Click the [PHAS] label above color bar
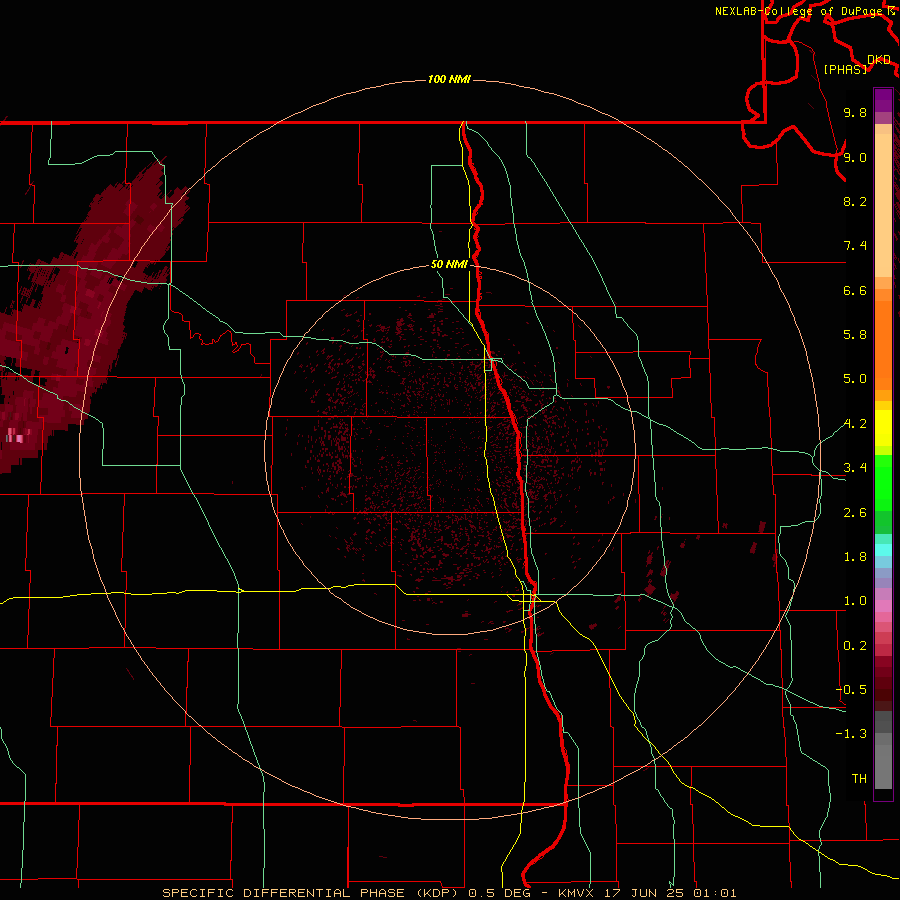 click(x=845, y=69)
